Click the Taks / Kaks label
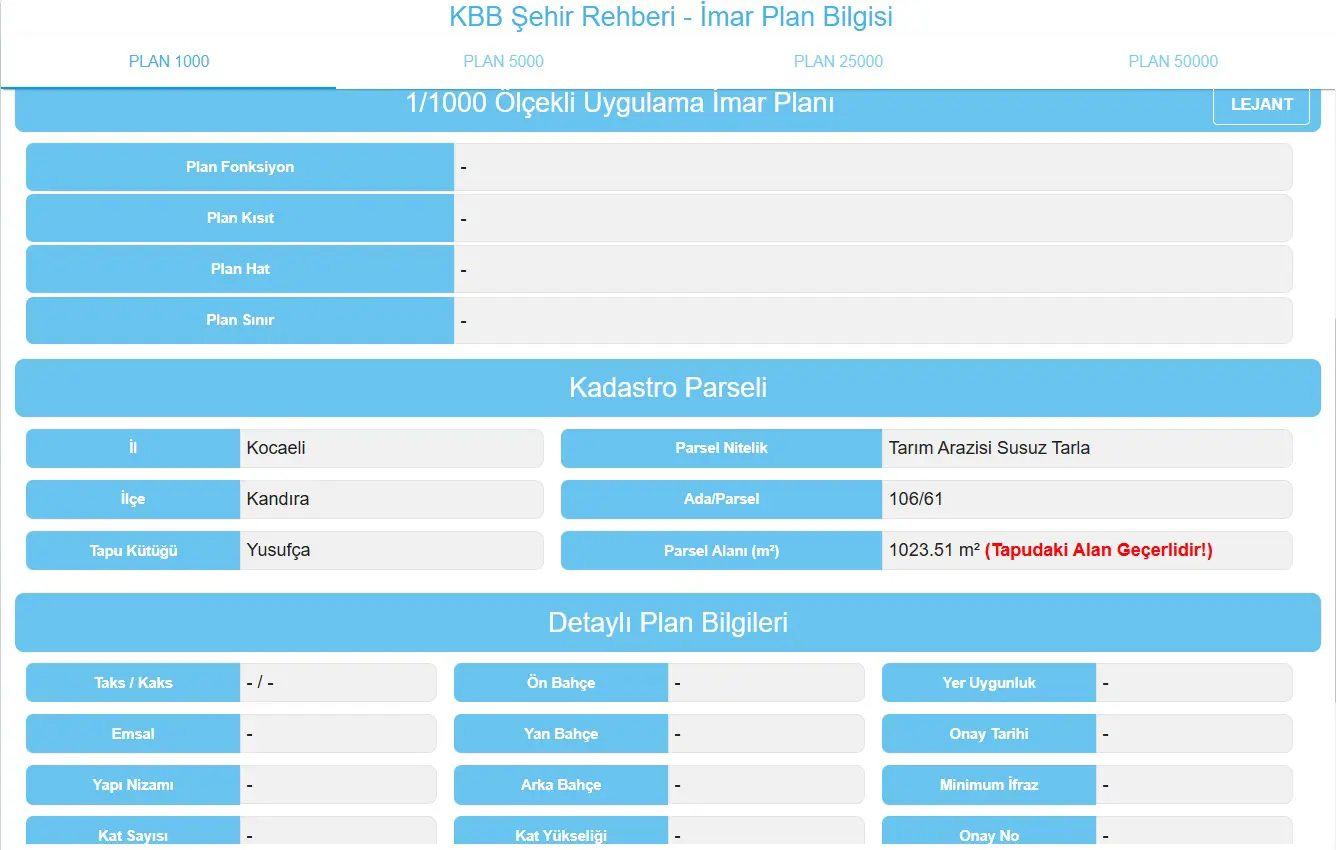 pyautogui.click(x=133, y=683)
